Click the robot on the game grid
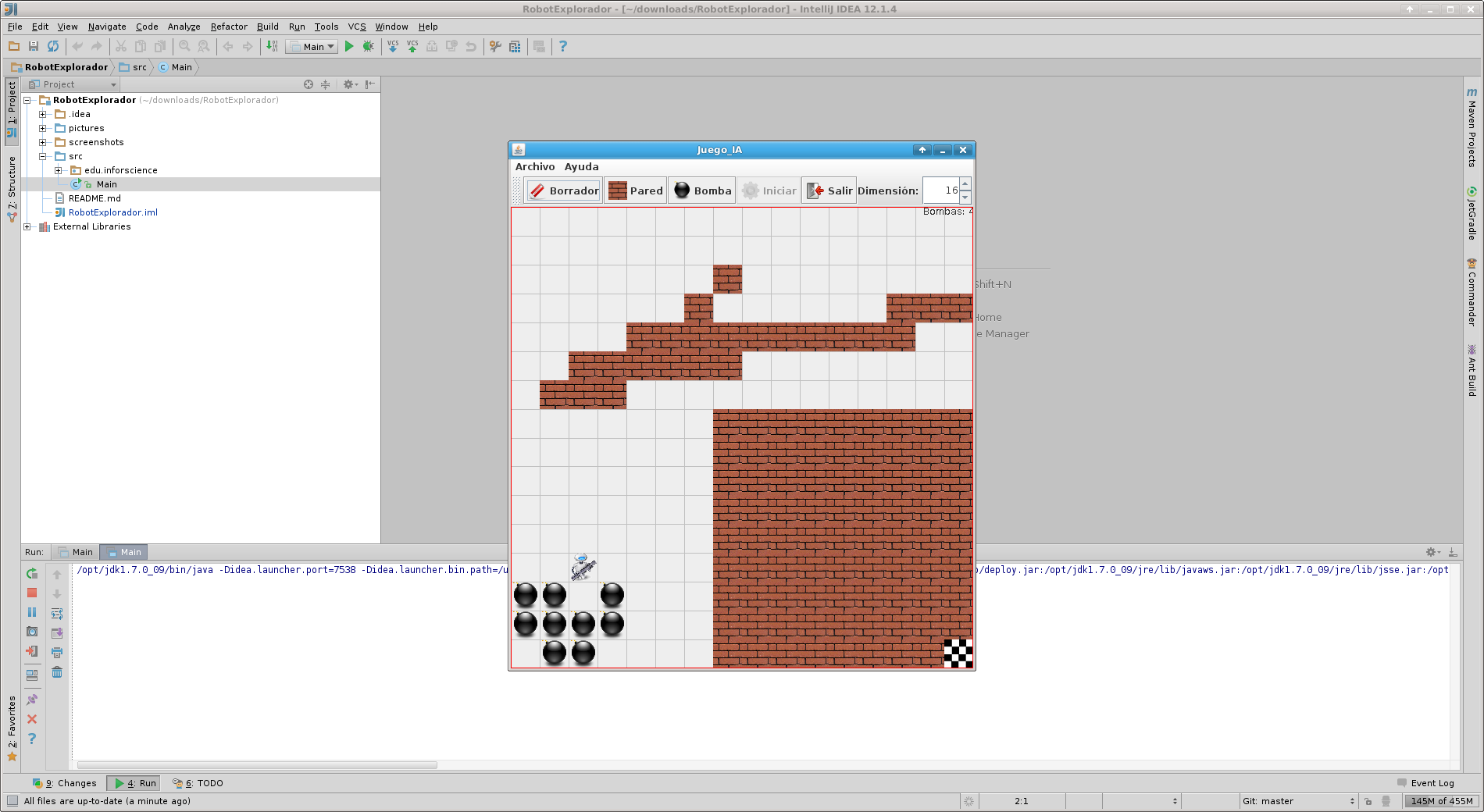Image resolution: width=1484 pixels, height=812 pixels. [583, 567]
